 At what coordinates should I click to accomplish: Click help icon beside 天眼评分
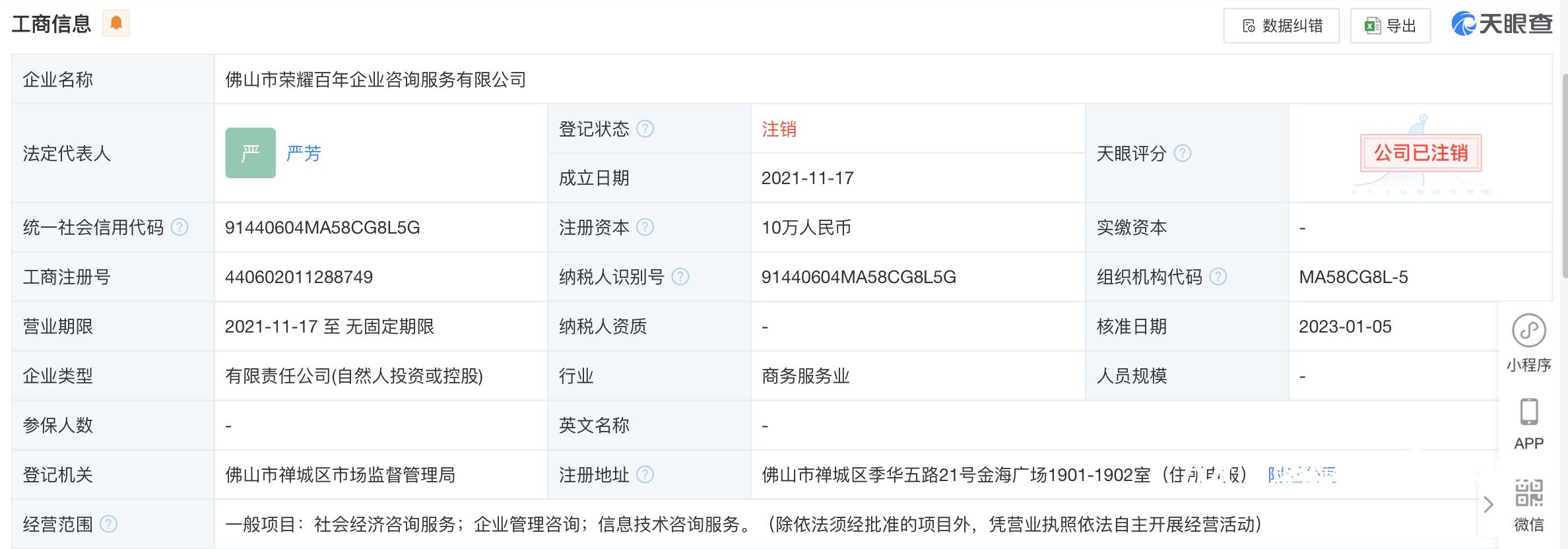pyautogui.click(x=1183, y=154)
